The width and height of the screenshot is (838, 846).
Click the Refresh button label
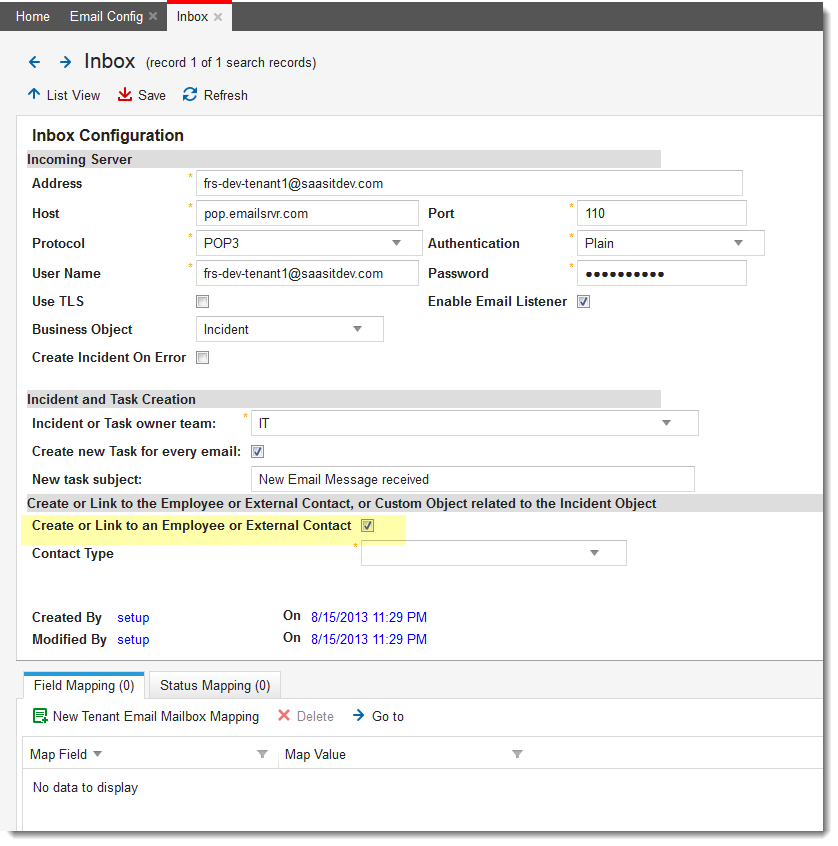(x=226, y=95)
